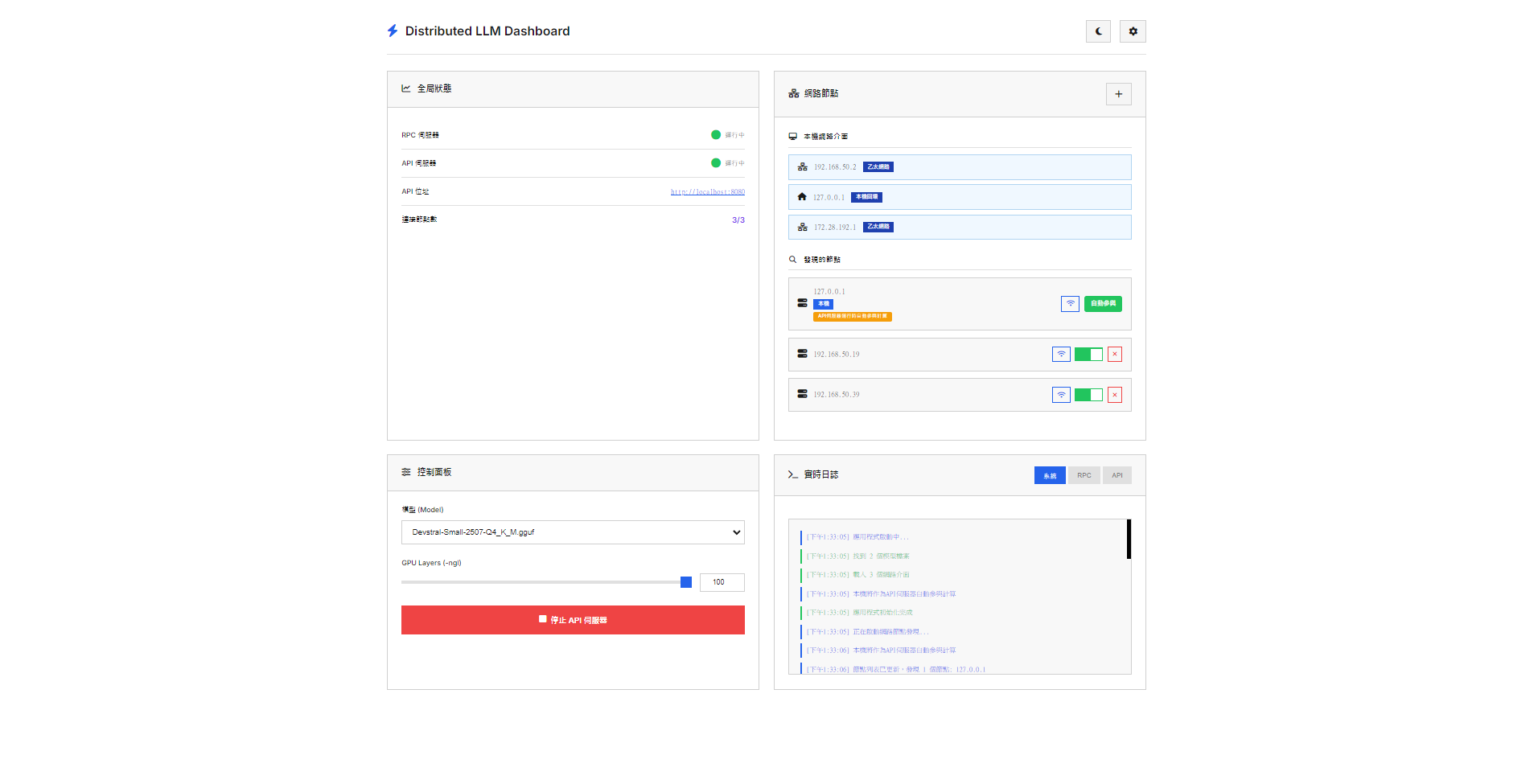This screenshot has width=1538, height=784.
Task: Switch the log view to the RPC tab
Action: pyautogui.click(x=1084, y=475)
